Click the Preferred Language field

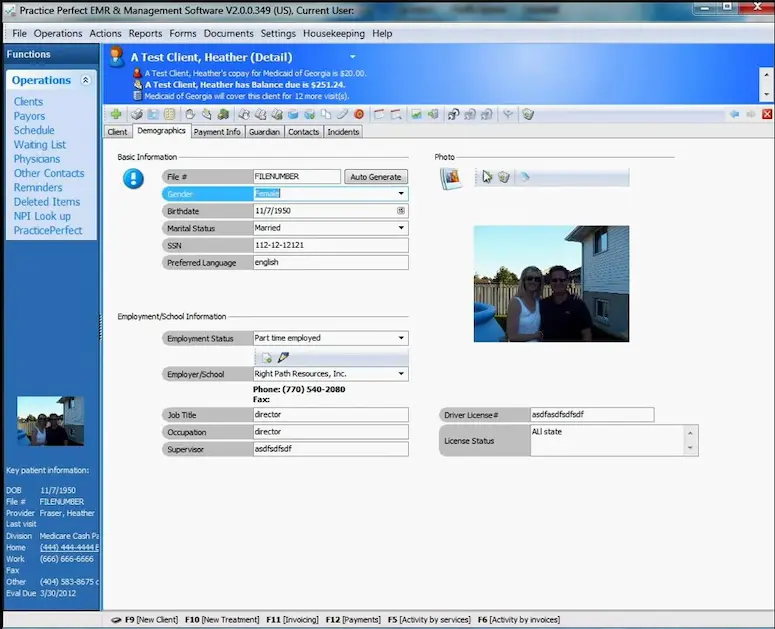[331, 262]
